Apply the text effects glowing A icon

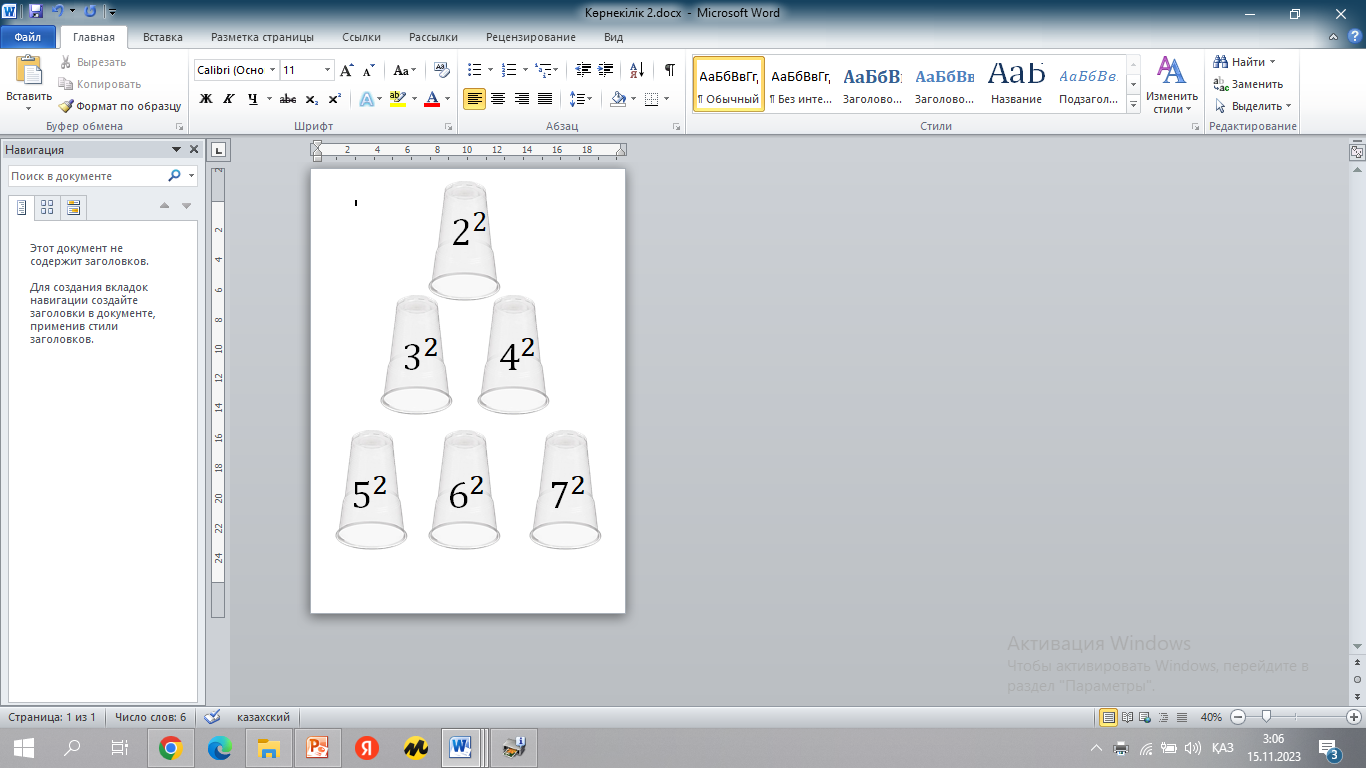click(x=366, y=99)
